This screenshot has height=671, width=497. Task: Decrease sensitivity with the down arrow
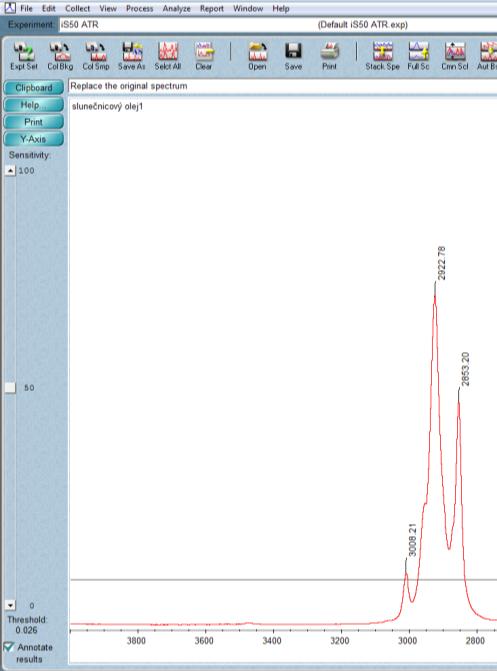click(11, 605)
